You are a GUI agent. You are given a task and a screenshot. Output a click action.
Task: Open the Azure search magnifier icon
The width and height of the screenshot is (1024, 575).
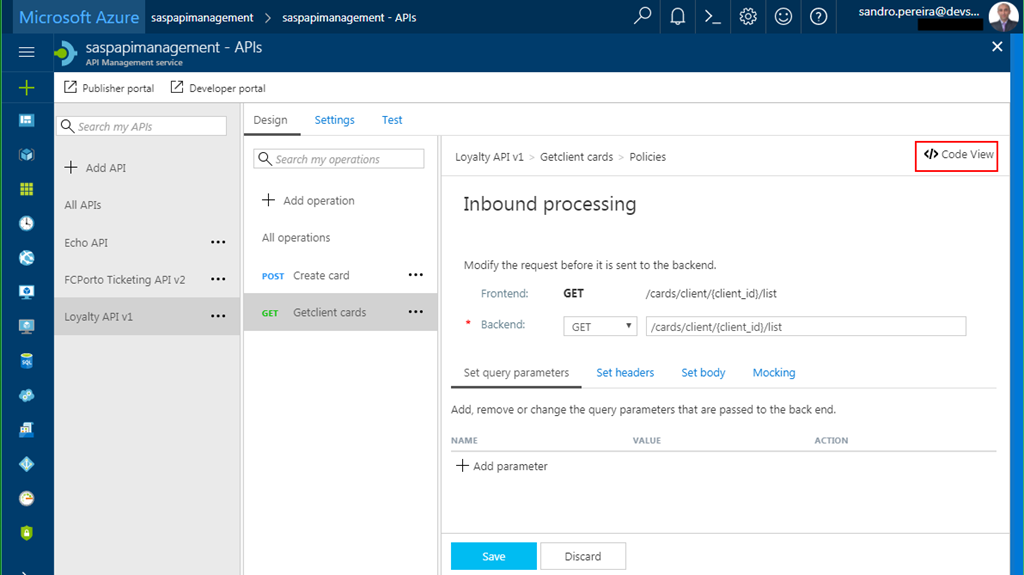point(643,17)
